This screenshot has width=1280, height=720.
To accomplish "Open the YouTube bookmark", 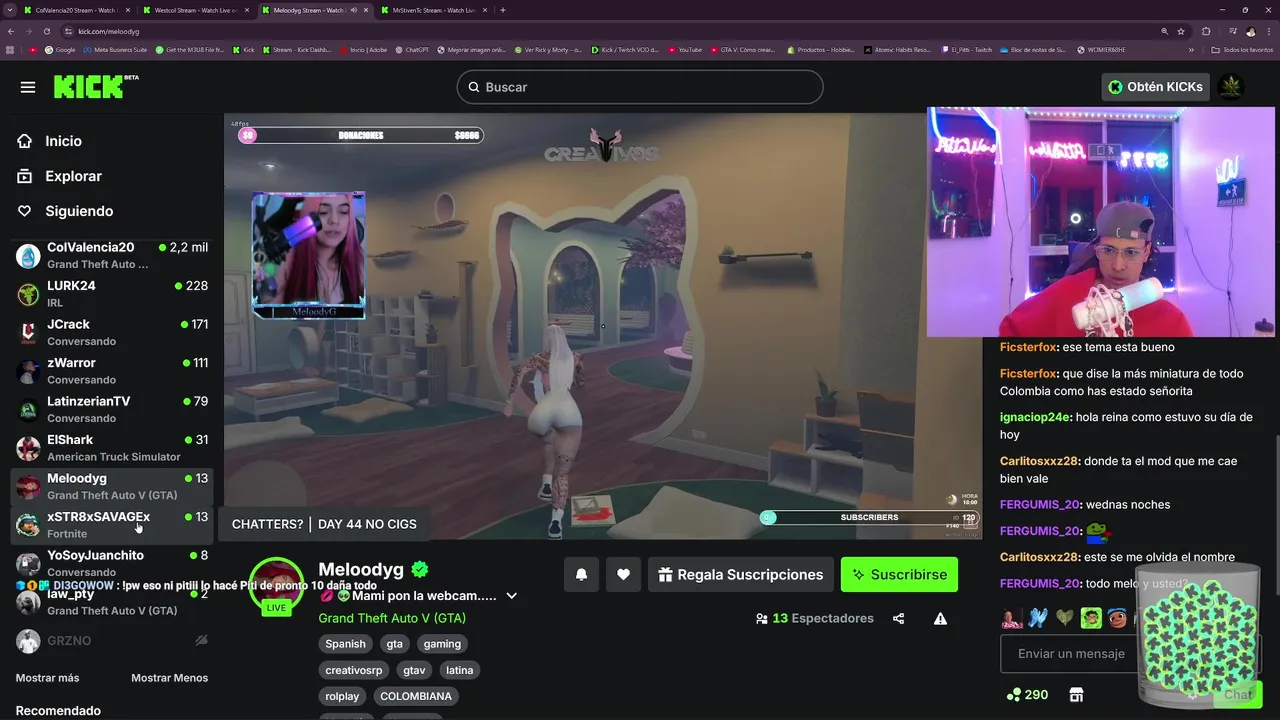I will (685, 49).
